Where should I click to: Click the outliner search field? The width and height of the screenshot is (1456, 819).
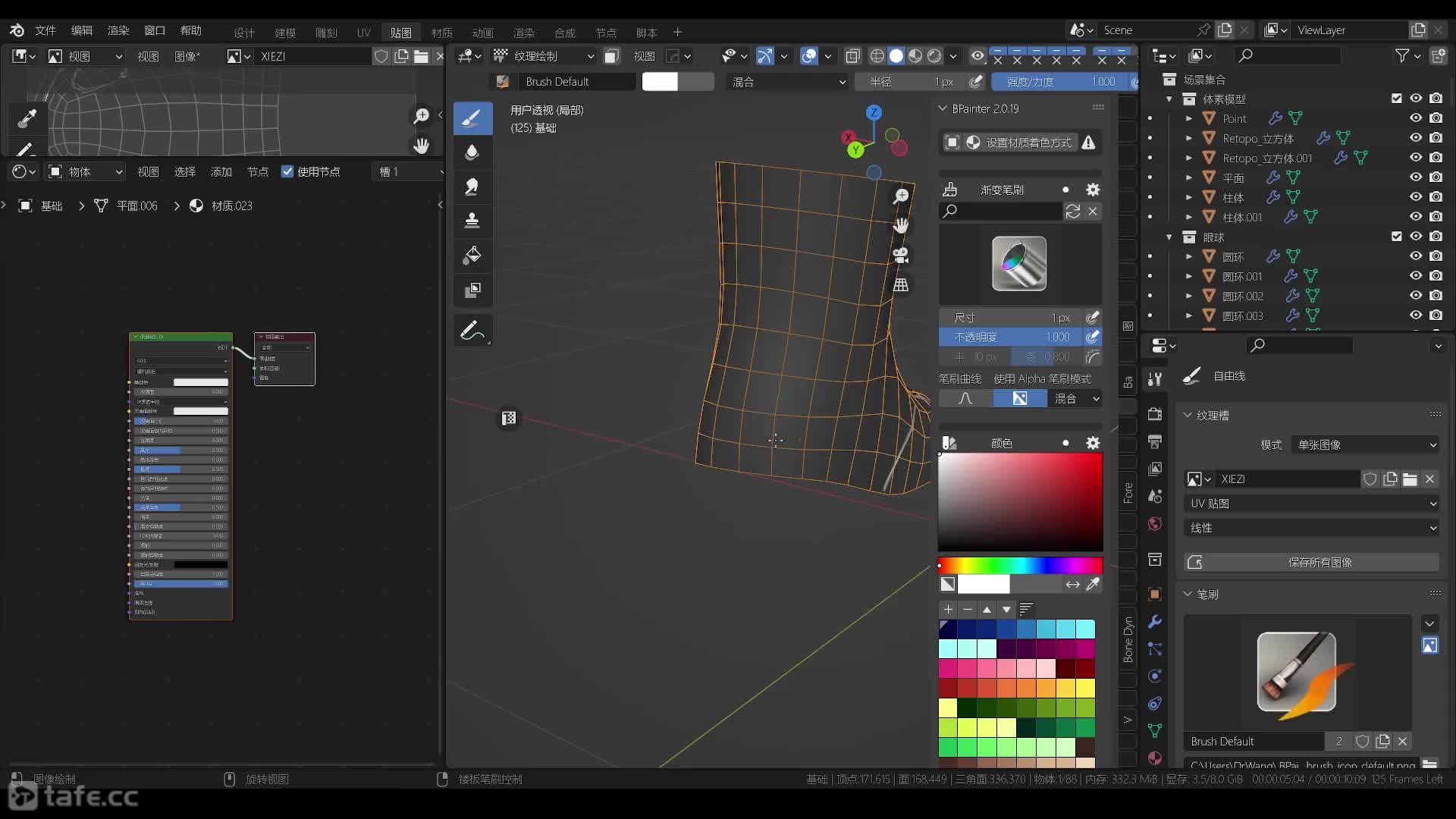(x=1287, y=56)
